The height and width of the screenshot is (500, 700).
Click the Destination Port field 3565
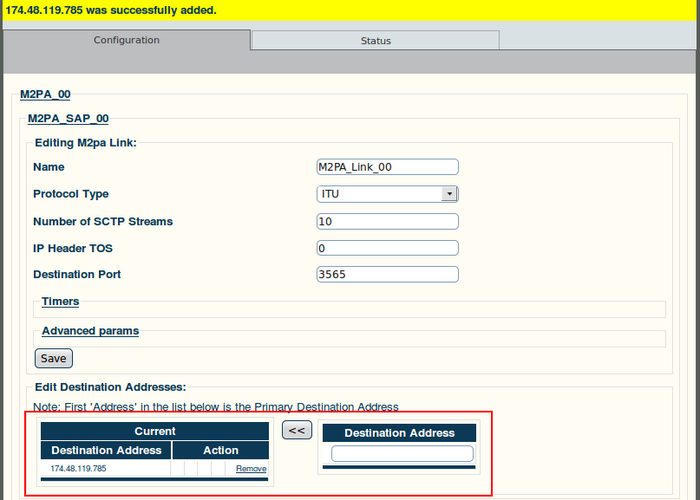(388, 274)
